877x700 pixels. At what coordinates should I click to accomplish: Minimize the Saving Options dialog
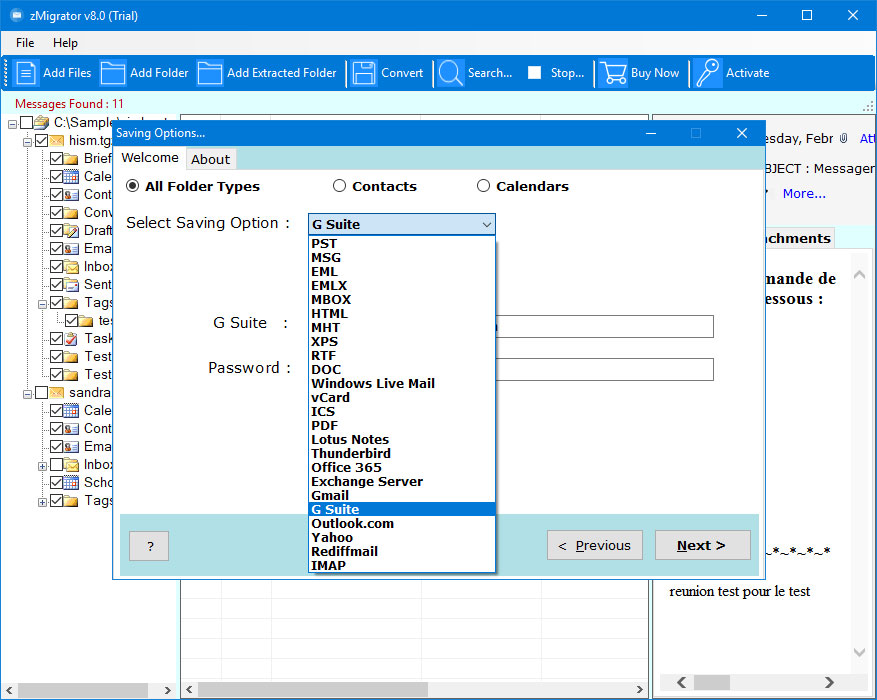click(651, 133)
